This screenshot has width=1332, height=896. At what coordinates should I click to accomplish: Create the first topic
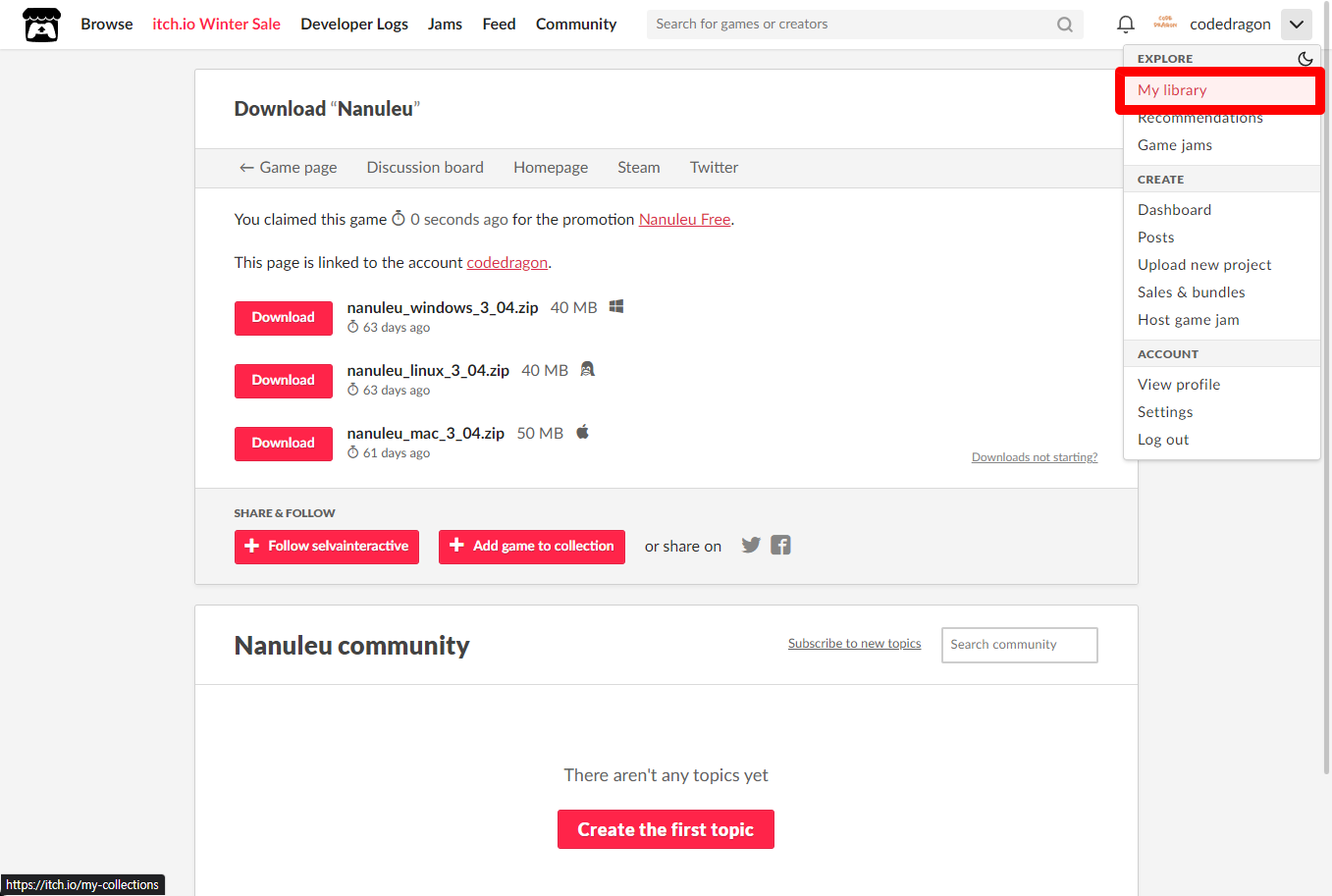point(666,829)
